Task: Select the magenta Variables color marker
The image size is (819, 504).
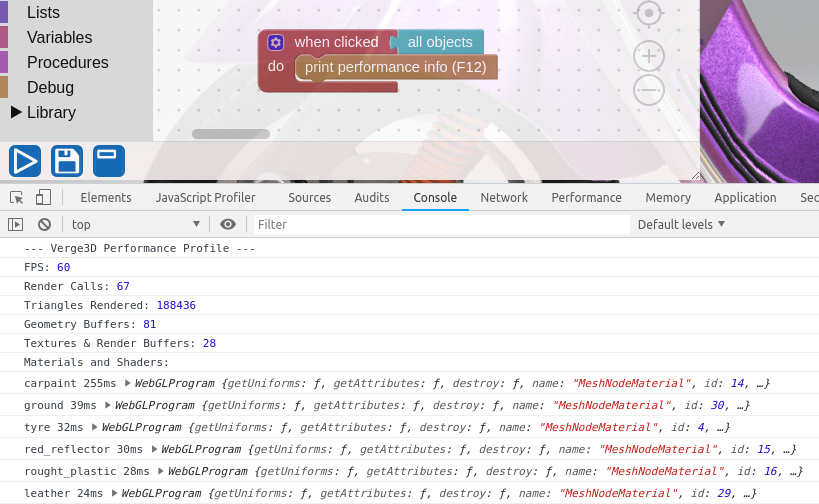Action: pos(4,37)
